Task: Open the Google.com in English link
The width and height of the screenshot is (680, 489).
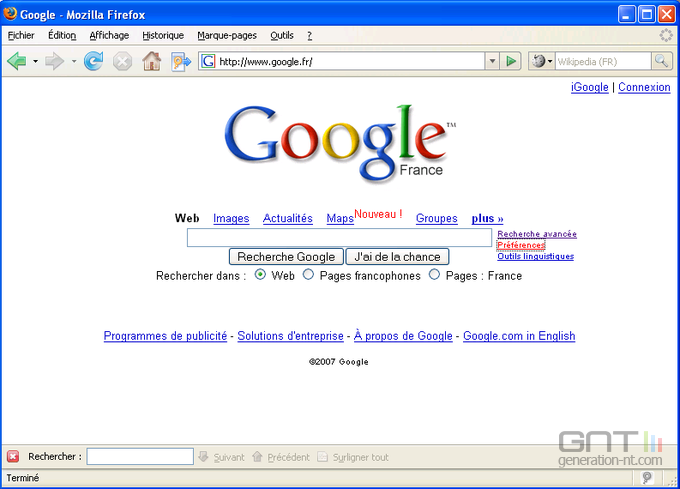Action: click(519, 336)
